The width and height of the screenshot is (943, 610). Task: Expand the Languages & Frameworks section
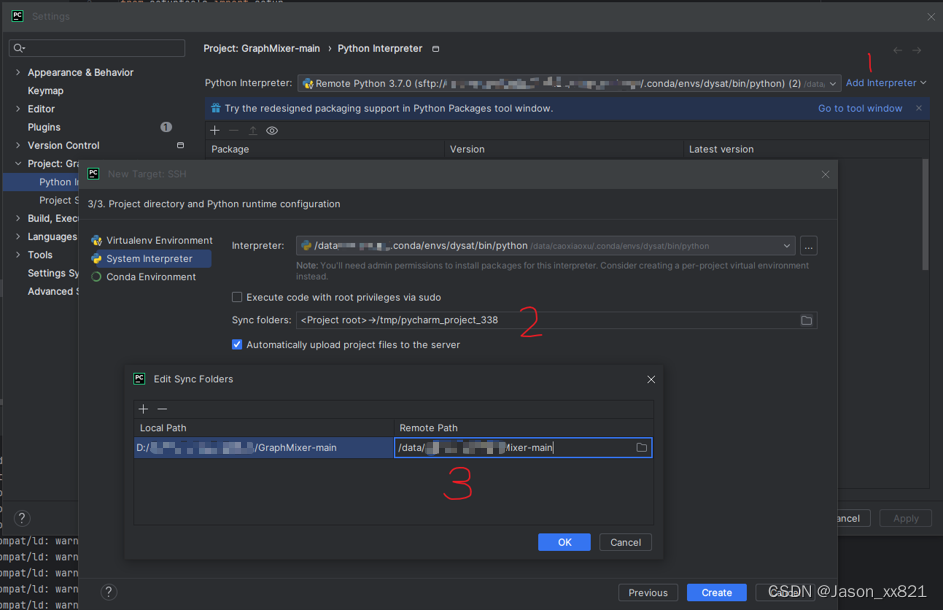[18, 236]
